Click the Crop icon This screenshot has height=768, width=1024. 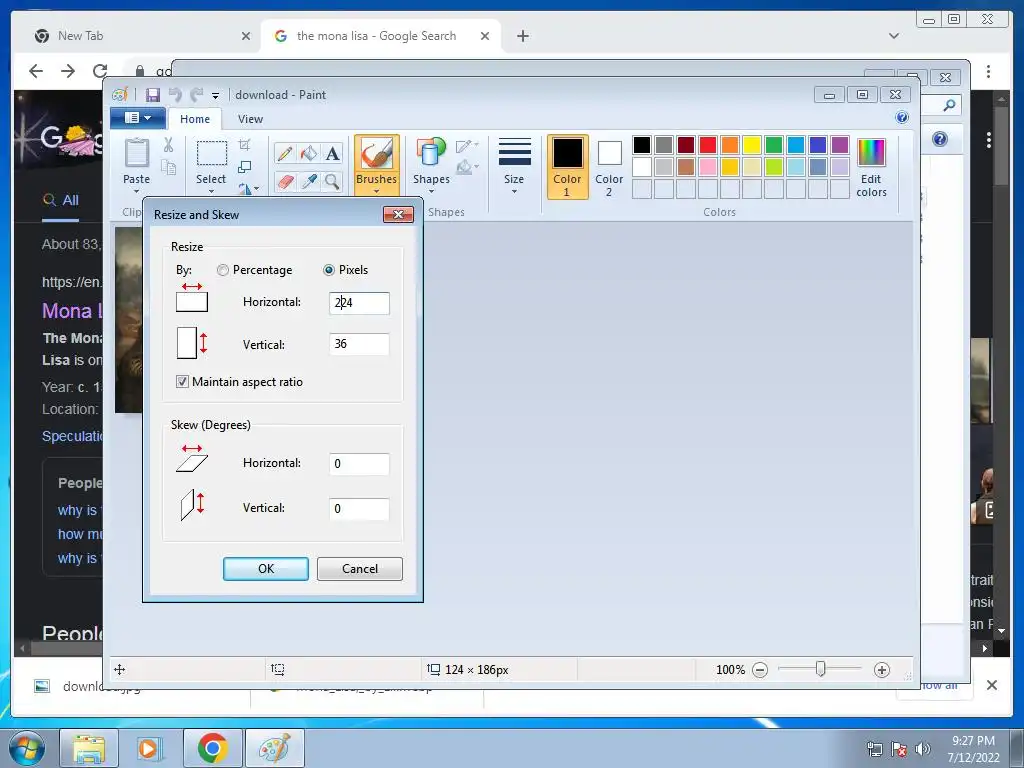point(244,144)
